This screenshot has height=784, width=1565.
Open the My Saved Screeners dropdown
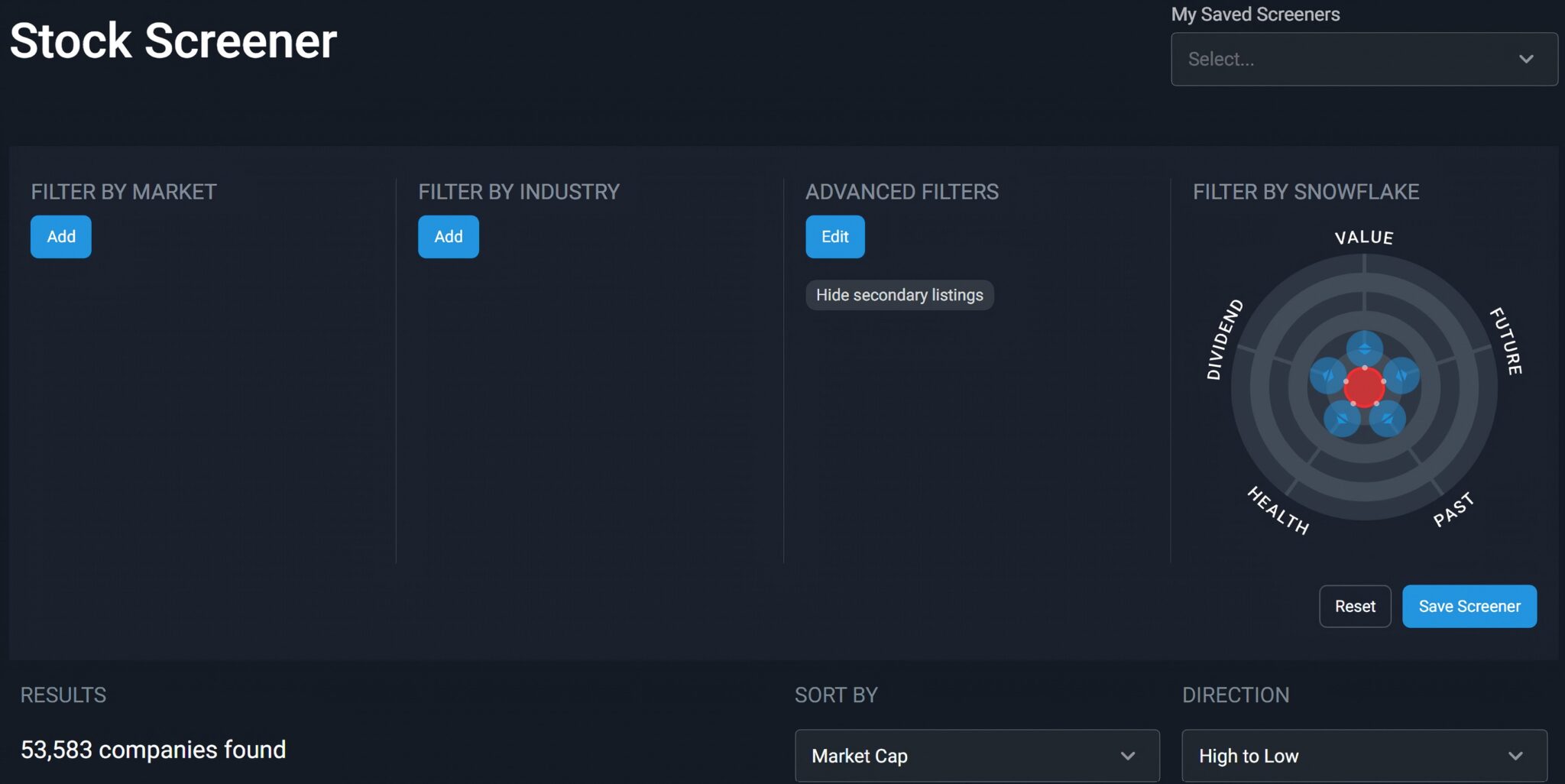(1363, 59)
